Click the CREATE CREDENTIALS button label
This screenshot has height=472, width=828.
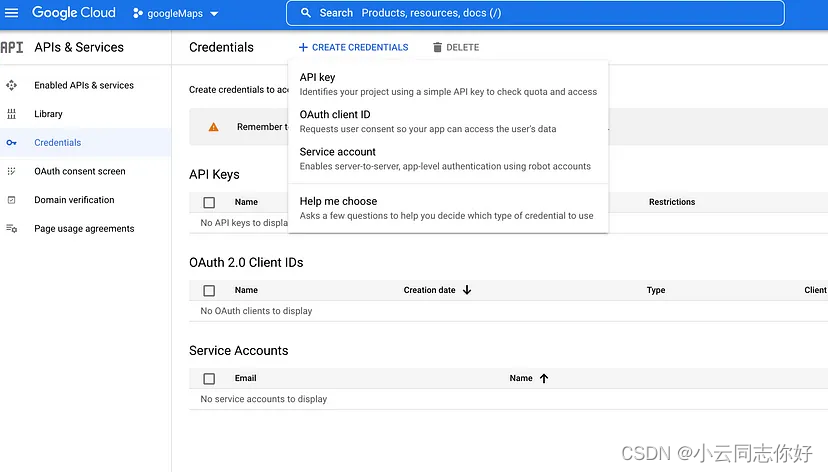coord(360,48)
